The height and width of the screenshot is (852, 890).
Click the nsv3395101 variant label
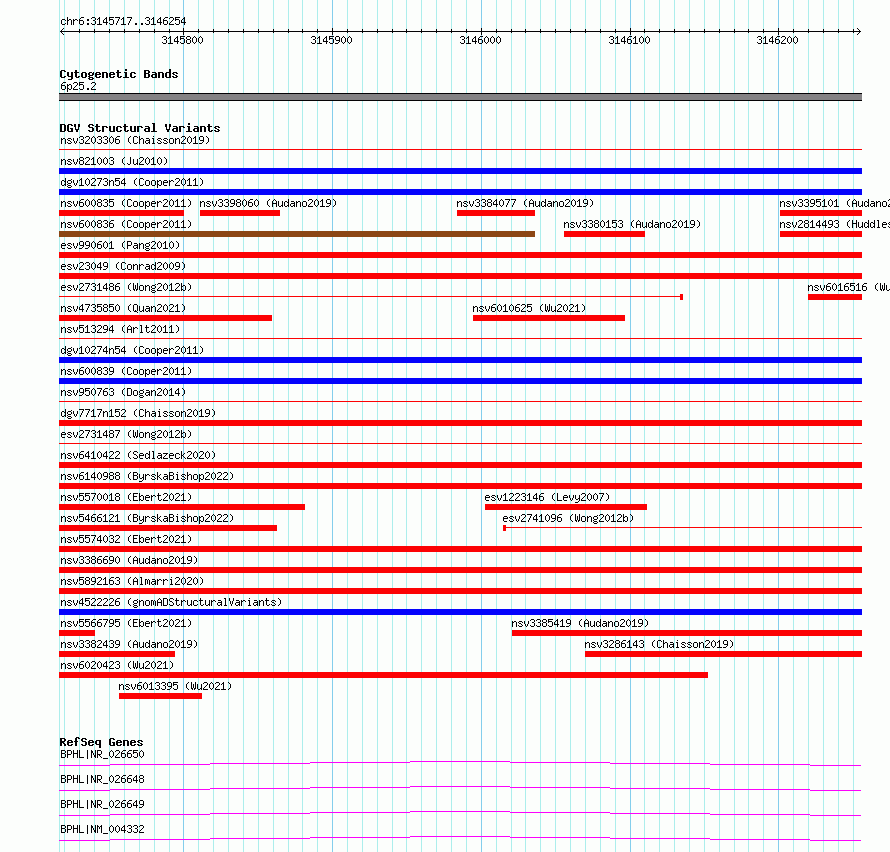[834, 203]
